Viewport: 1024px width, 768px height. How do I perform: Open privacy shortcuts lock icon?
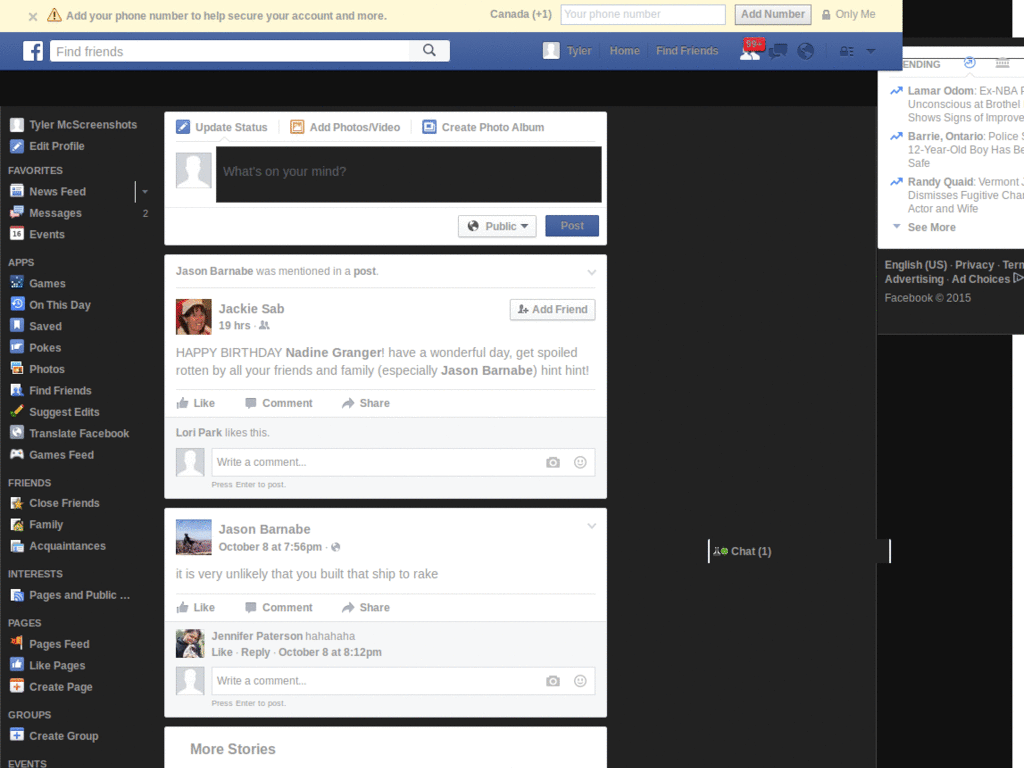846,51
